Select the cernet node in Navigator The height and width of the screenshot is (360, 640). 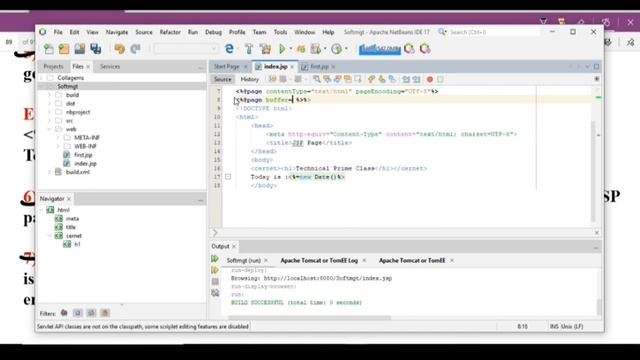pyautogui.click(x=74, y=236)
